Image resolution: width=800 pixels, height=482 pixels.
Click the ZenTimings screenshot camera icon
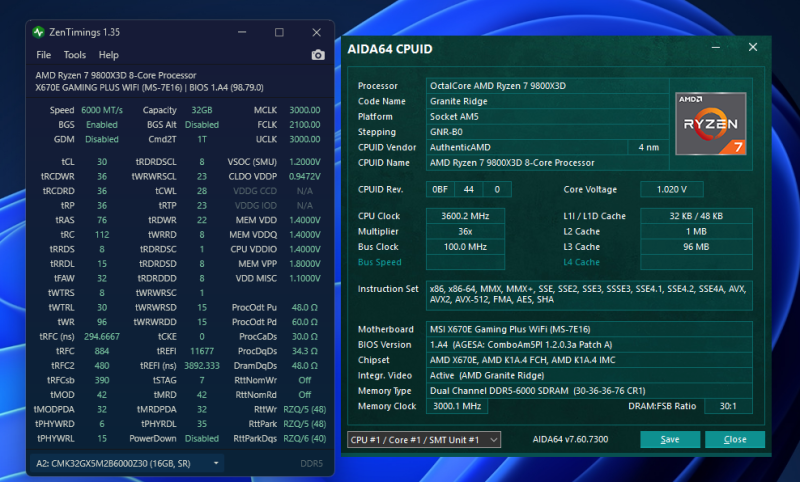318,55
